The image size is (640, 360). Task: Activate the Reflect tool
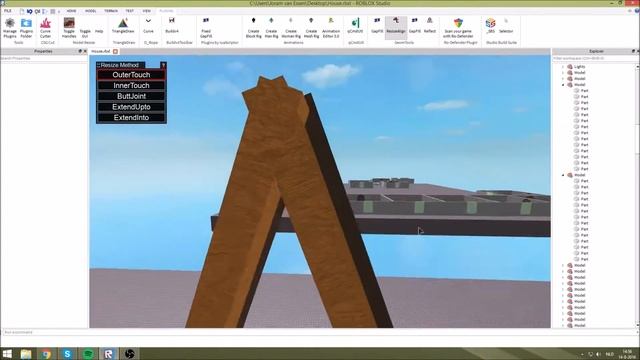[429, 26]
